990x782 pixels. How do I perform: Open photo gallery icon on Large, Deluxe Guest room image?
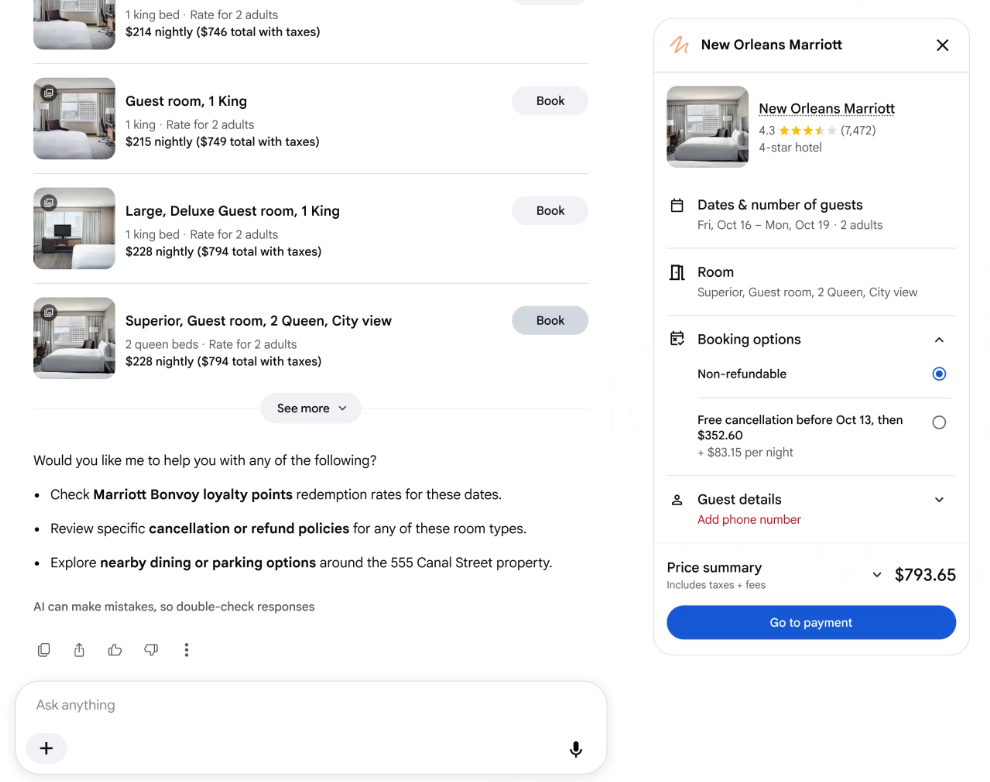pyautogui.click(x=49, y=203)
